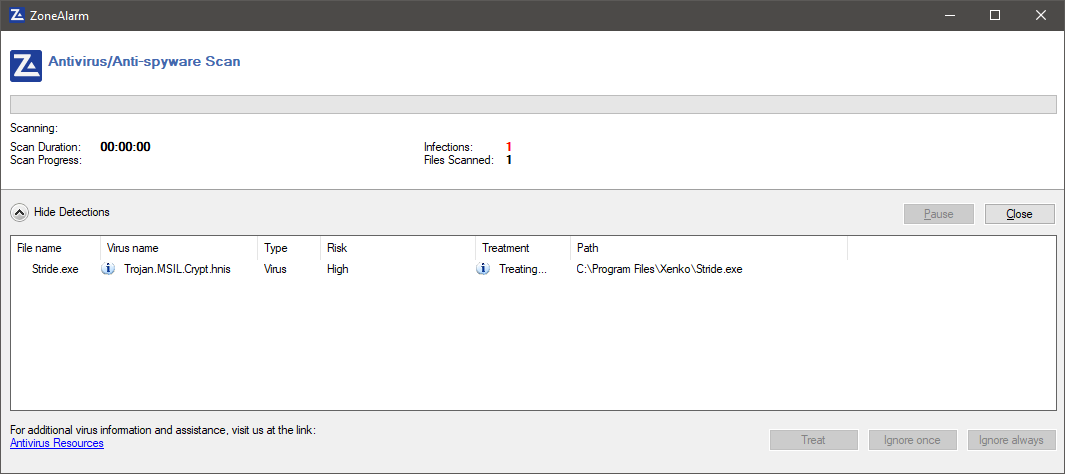Sort by the Virus name column header
This screenshot has width=1065, height=474.
tap(179, 248)
